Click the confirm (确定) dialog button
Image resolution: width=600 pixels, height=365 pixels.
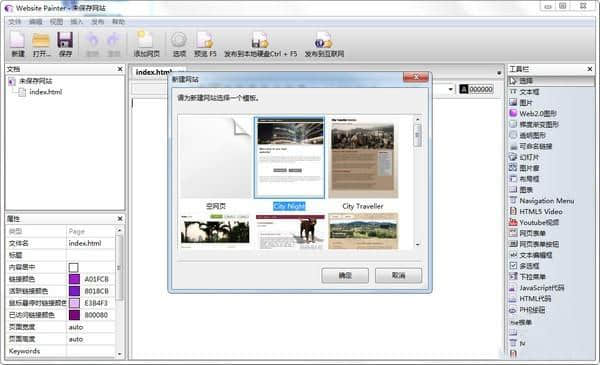pyautogui.click(x=345, y=275)
